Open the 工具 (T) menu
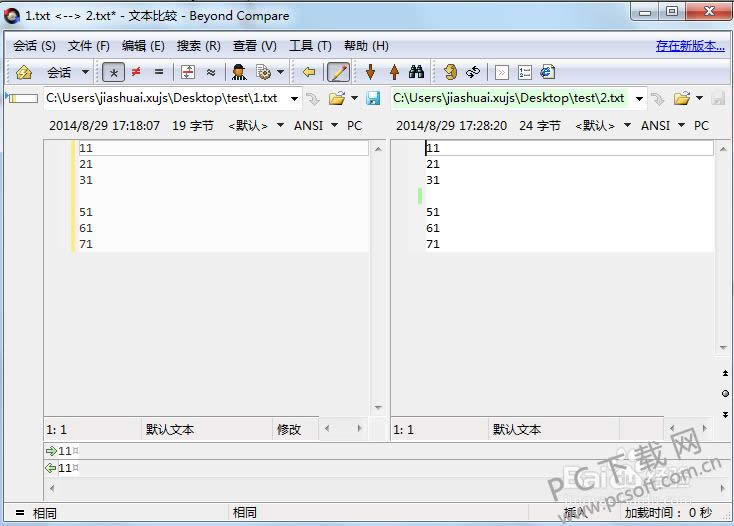Image resolution: width=734 pixels, height=526 pixels. (310, 46)
